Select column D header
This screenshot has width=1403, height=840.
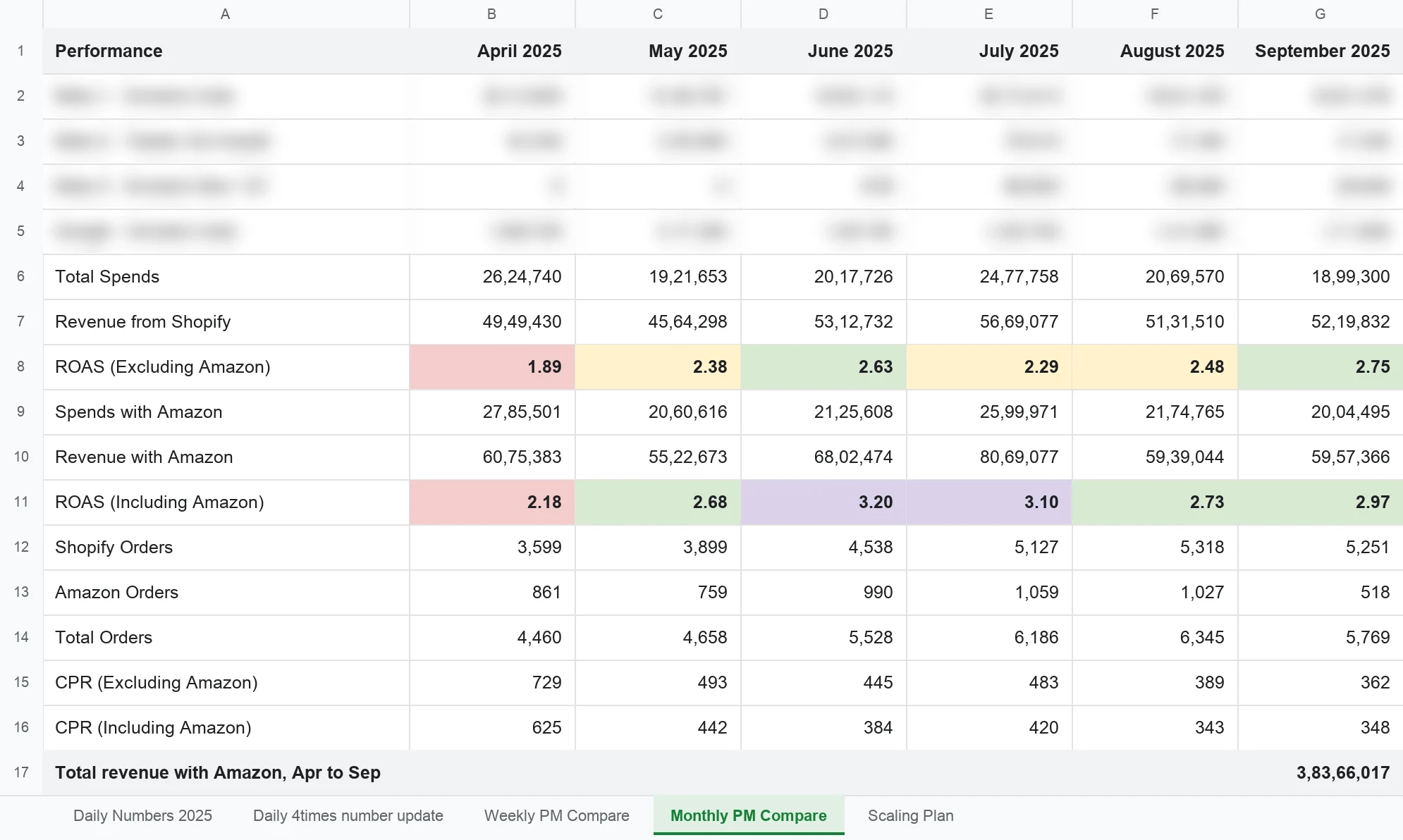point(823,14)
